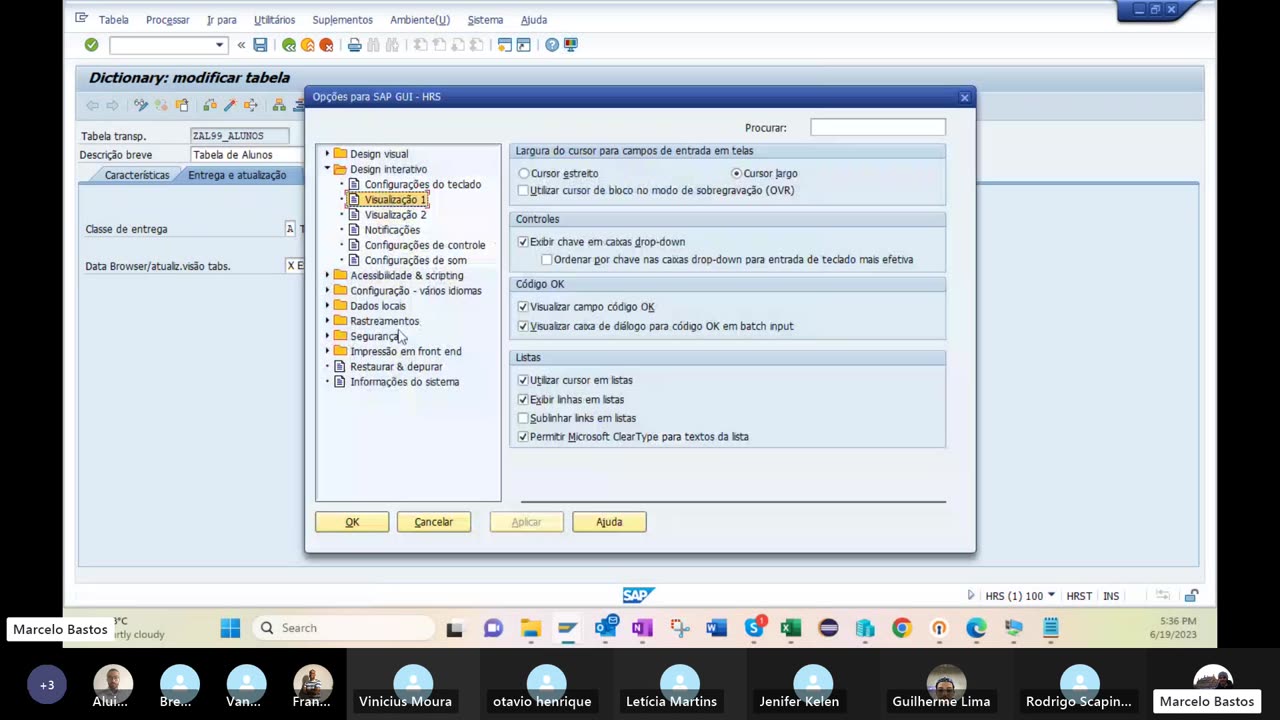Enable Sublinhar links em listas checkbox
Screen dimensions: 1280x720
[x=523, y=418]
